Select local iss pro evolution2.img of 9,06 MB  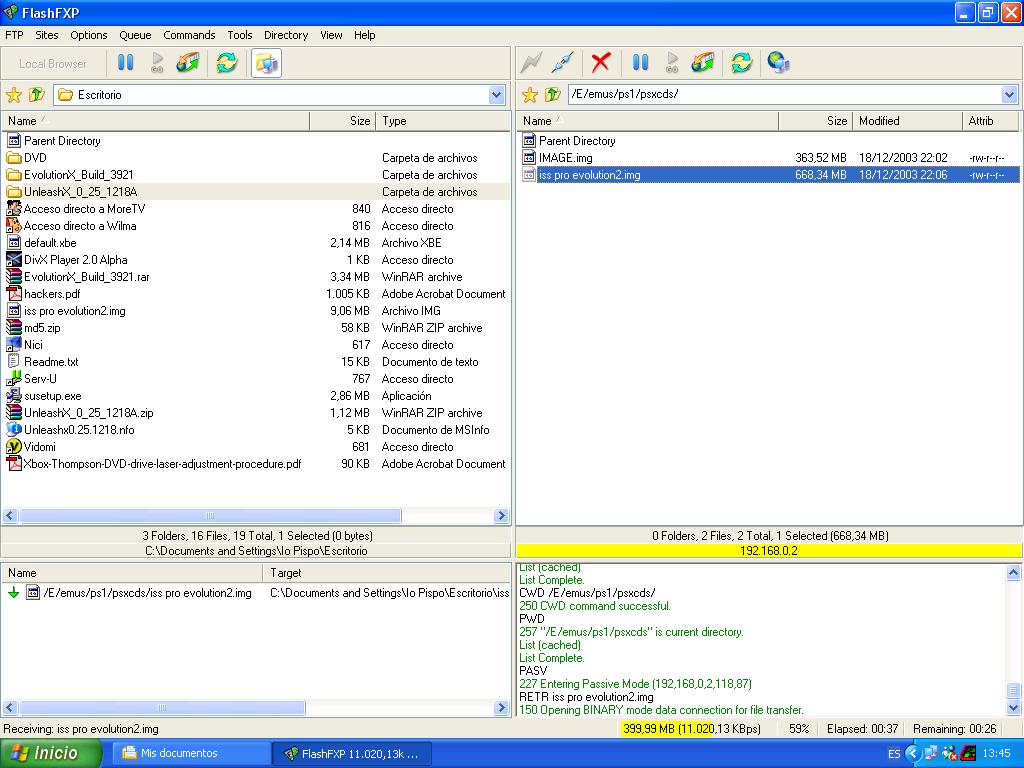[74, 310]
